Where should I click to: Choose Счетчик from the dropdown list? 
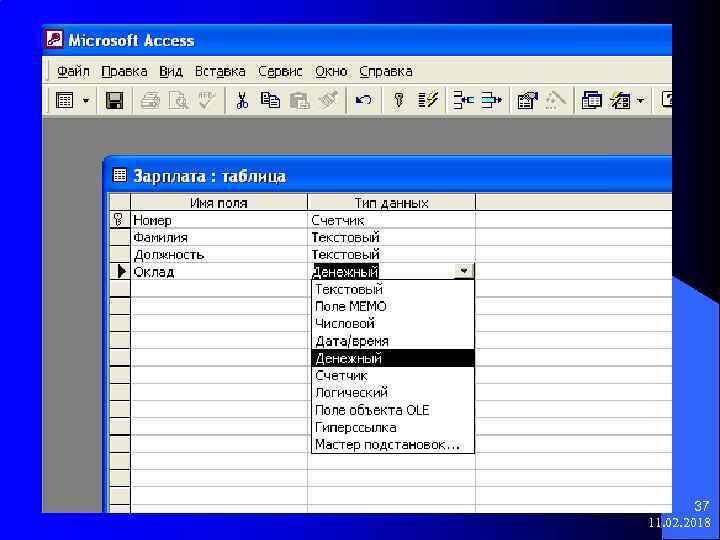(393, 376)
